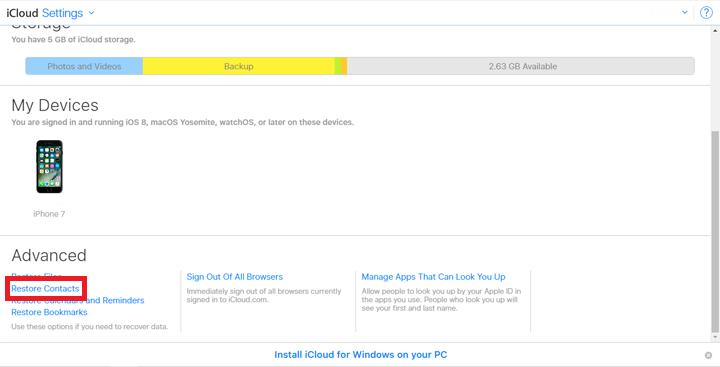Click Sign Out Of All Browsers

pos(235,277)
